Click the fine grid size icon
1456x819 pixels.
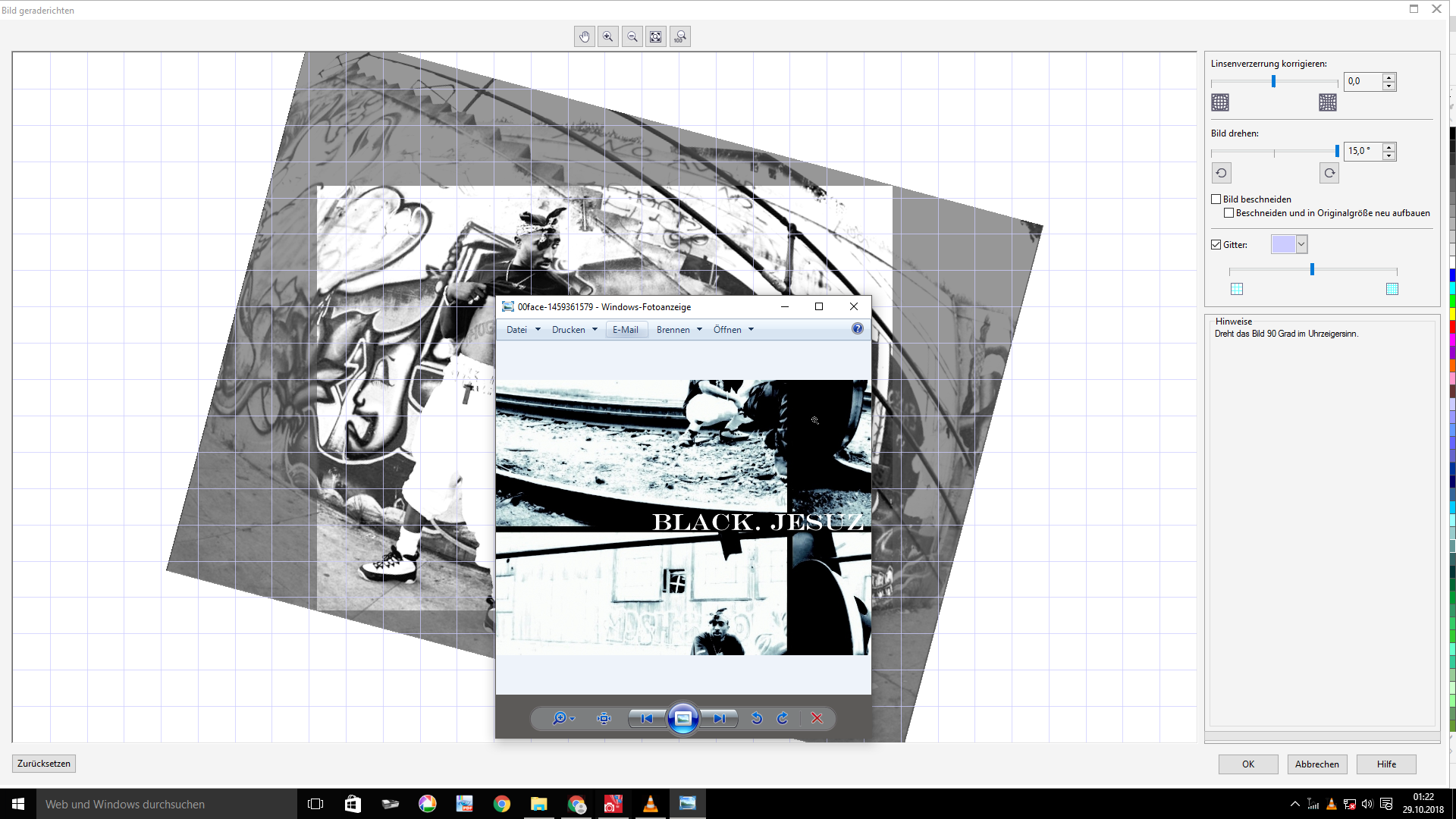[x=1392, y=289]
